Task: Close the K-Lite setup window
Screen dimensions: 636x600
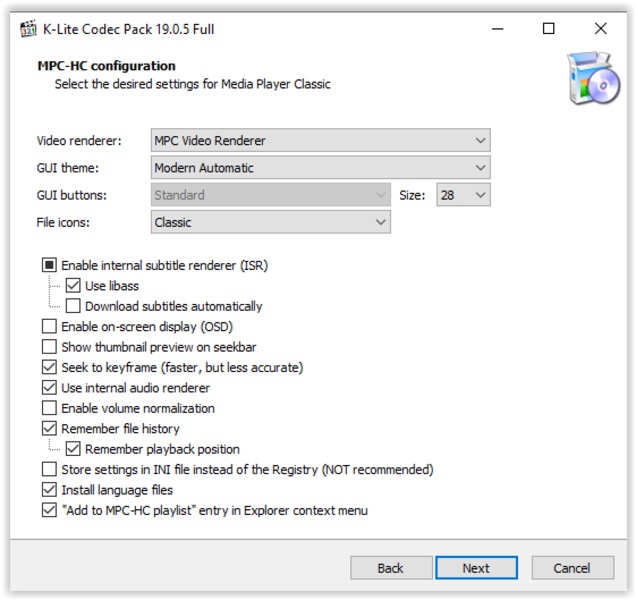Action: (x=600, y=28)
